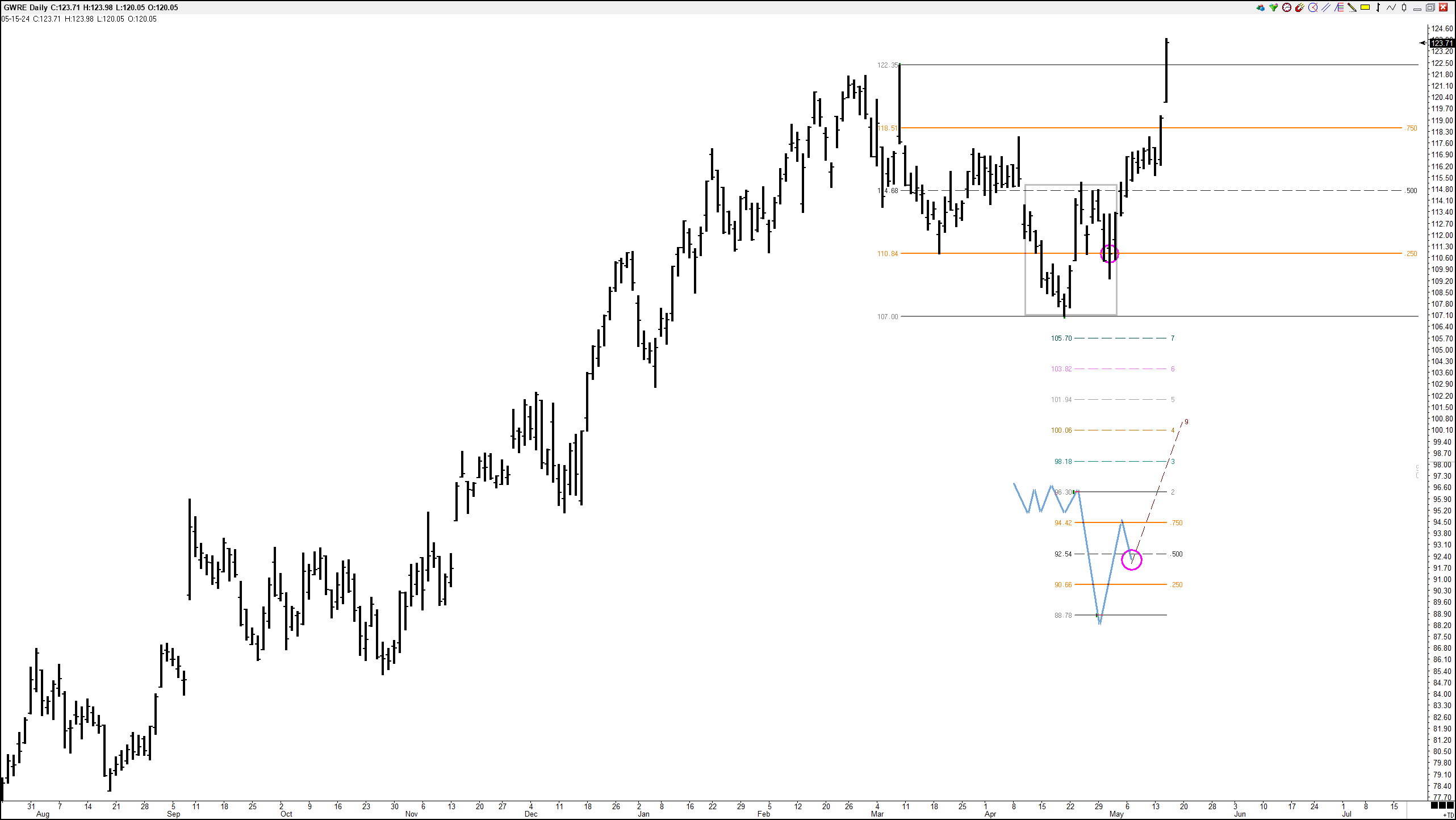Click the red clock time icon

[x=1287, y=7]
